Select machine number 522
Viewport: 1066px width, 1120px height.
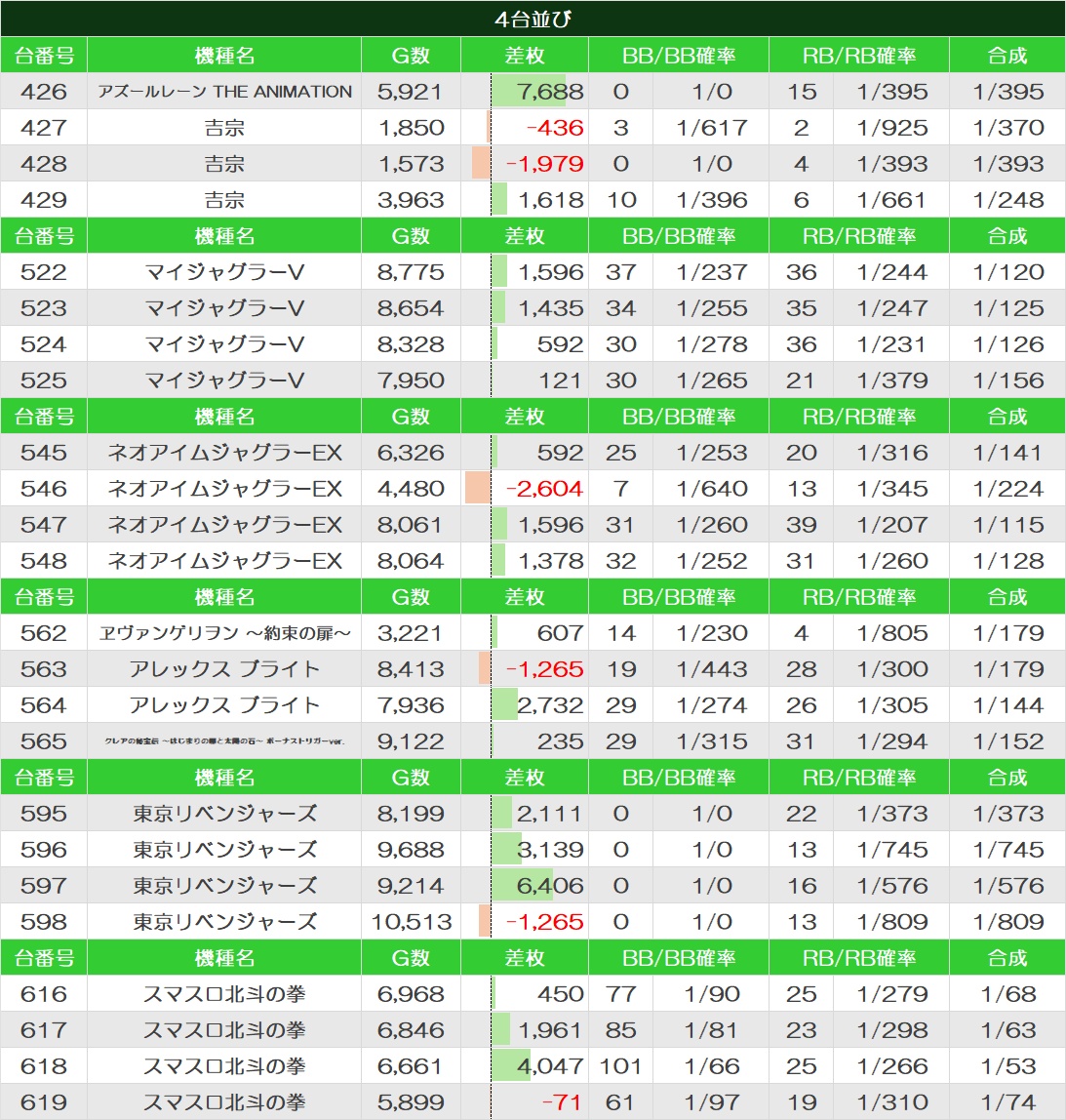pos(44,272)
